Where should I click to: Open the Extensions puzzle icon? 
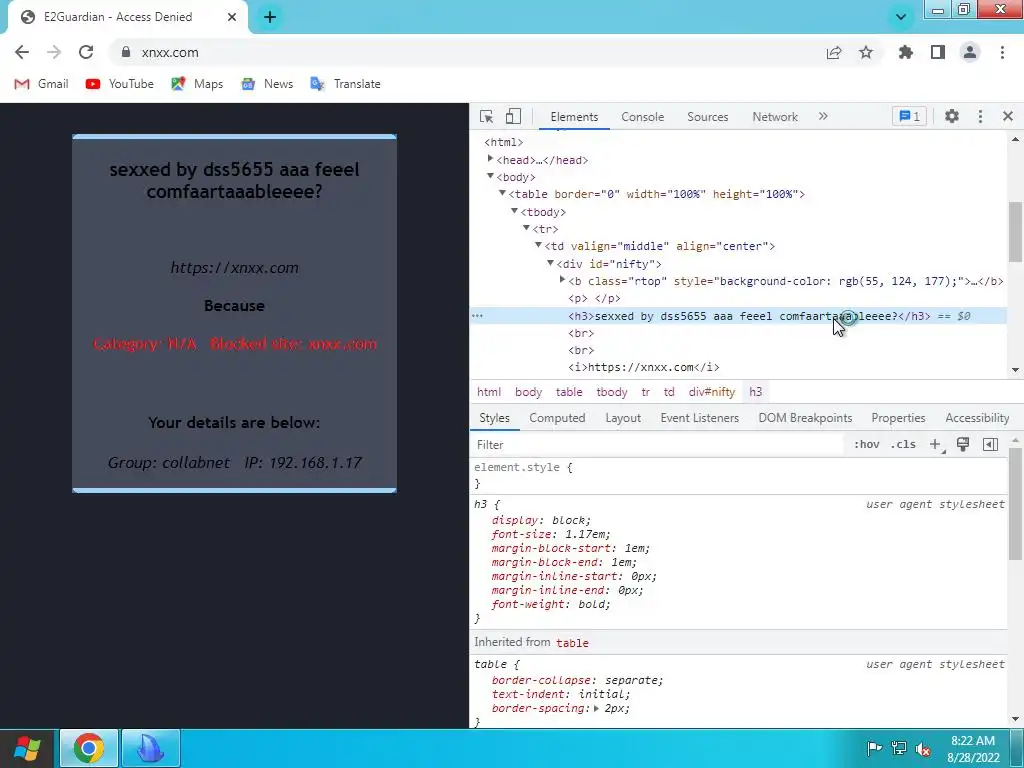point(906,52)
